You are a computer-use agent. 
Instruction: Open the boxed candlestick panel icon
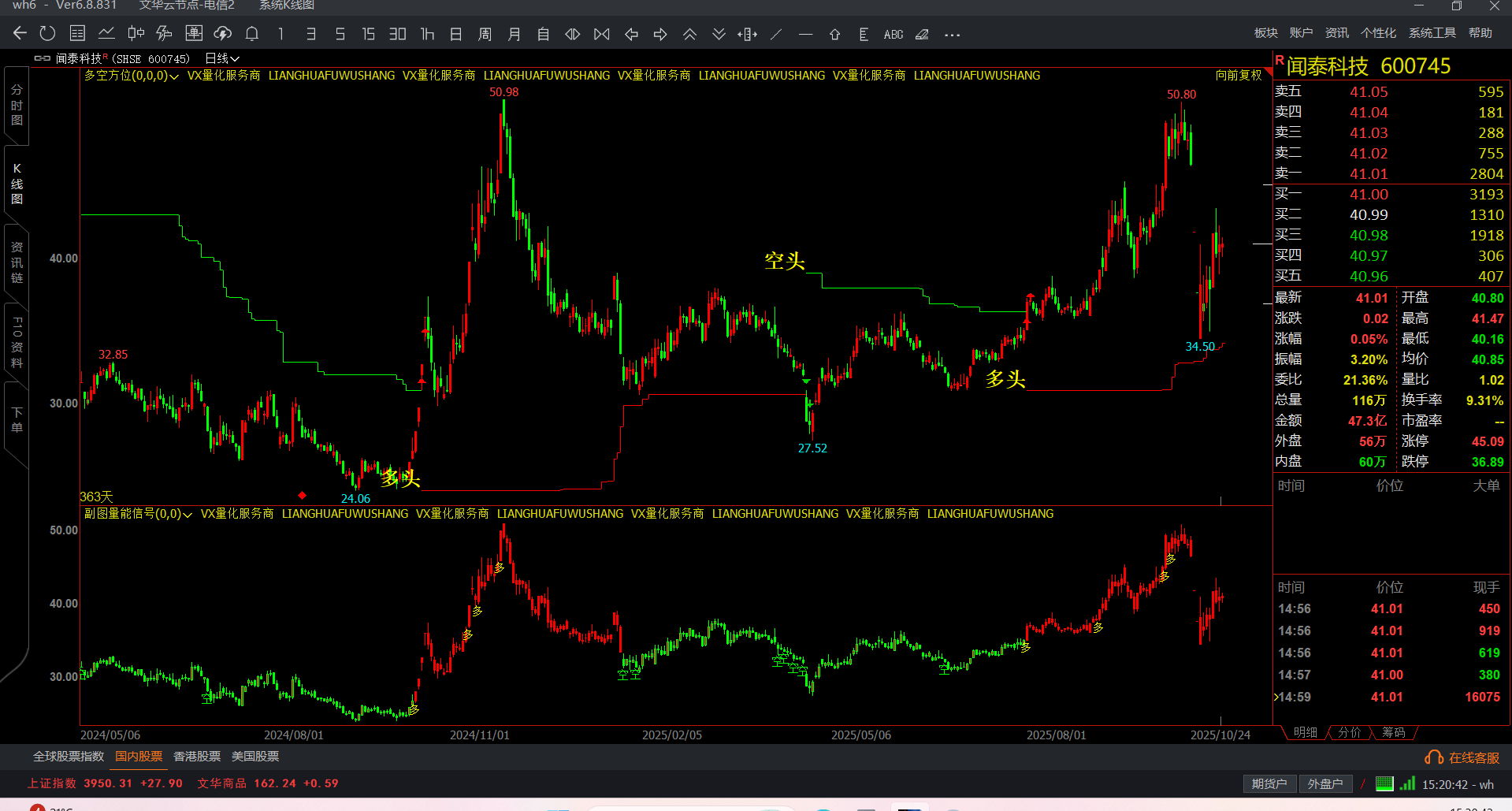194,34
